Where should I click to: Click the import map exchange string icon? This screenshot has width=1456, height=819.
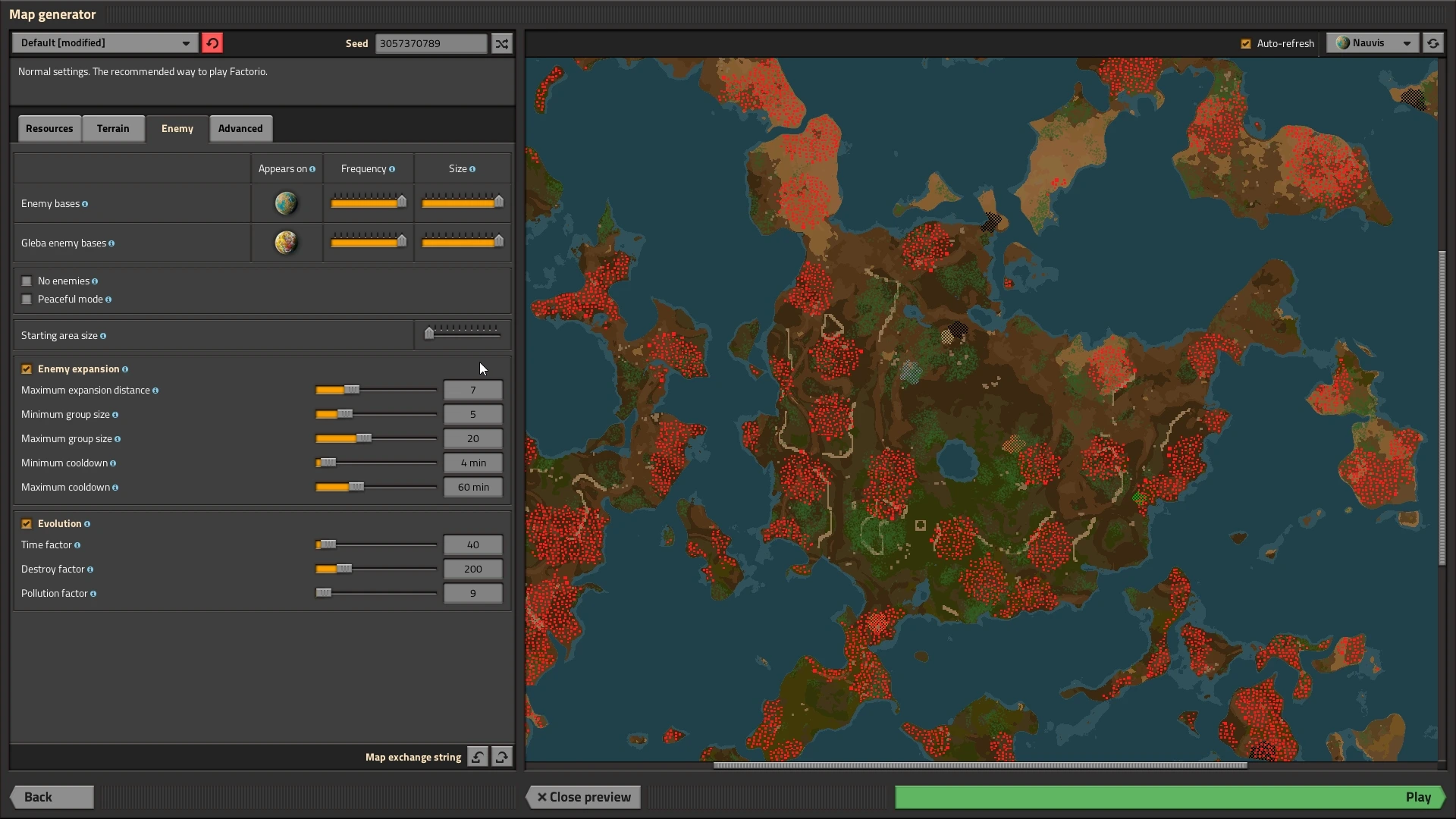click(x=478, y=757)
